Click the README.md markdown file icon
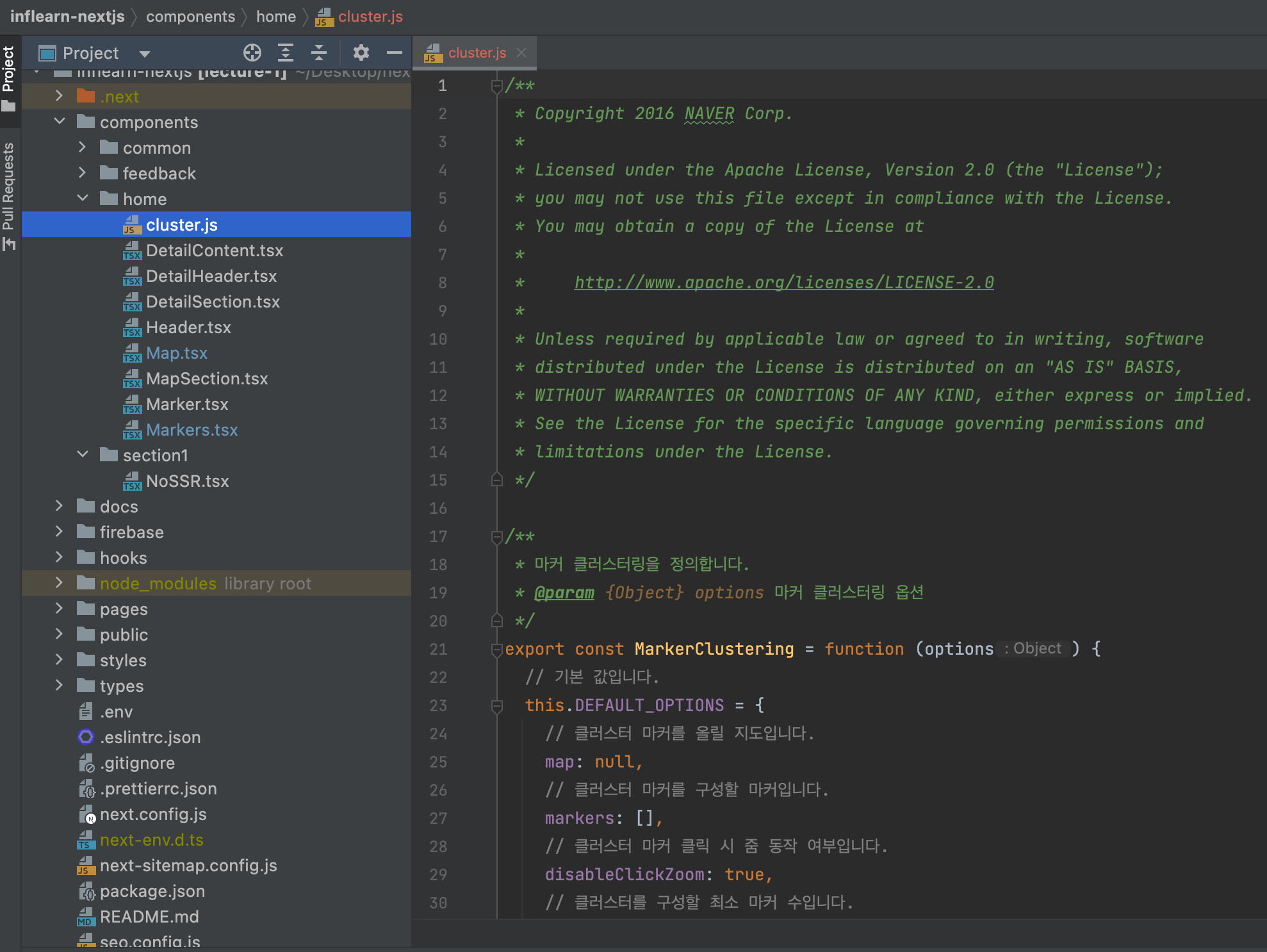The width and height of the screenshot is (1267, 952). point(86,917)
